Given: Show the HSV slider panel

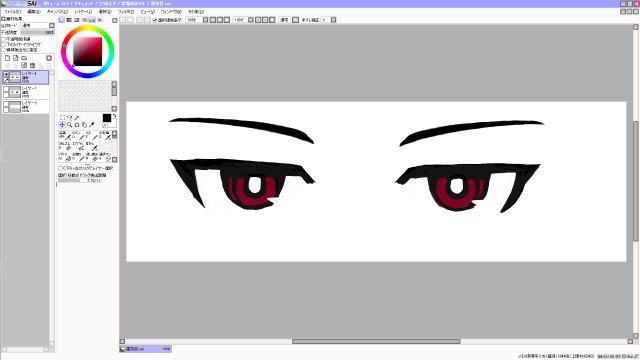Looking at the screenshot, I should coord(77,20).
